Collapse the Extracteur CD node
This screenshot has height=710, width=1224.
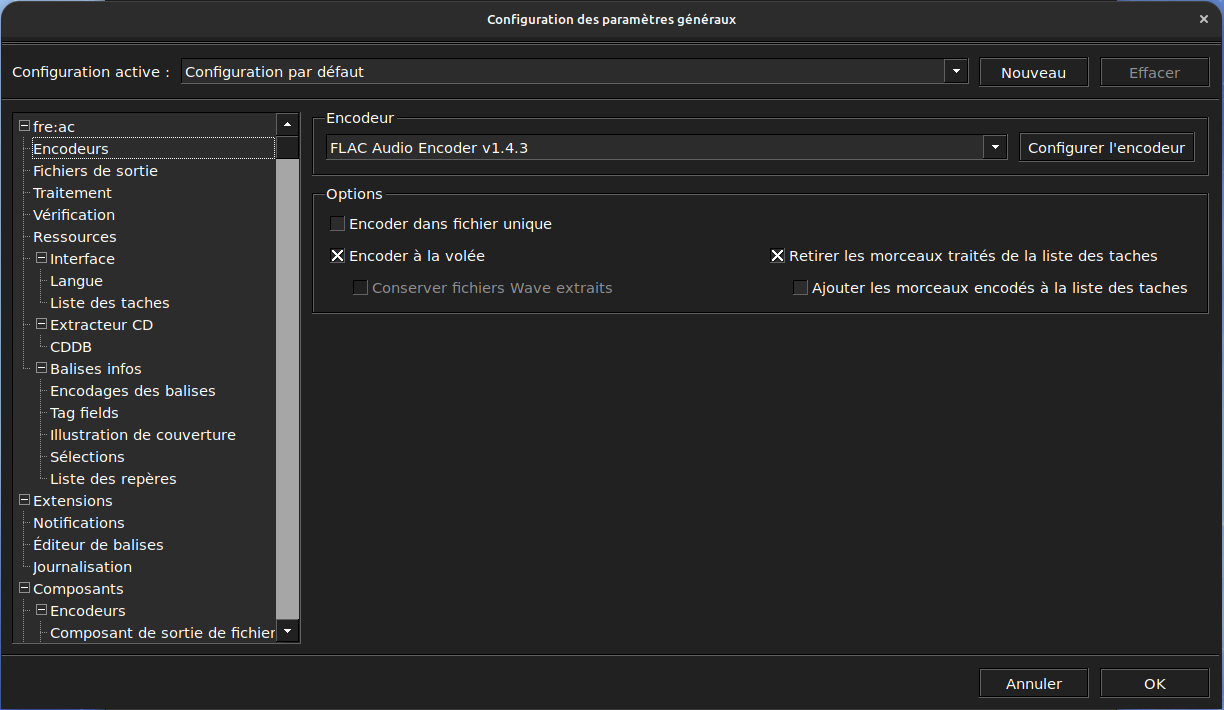[41, 324]
